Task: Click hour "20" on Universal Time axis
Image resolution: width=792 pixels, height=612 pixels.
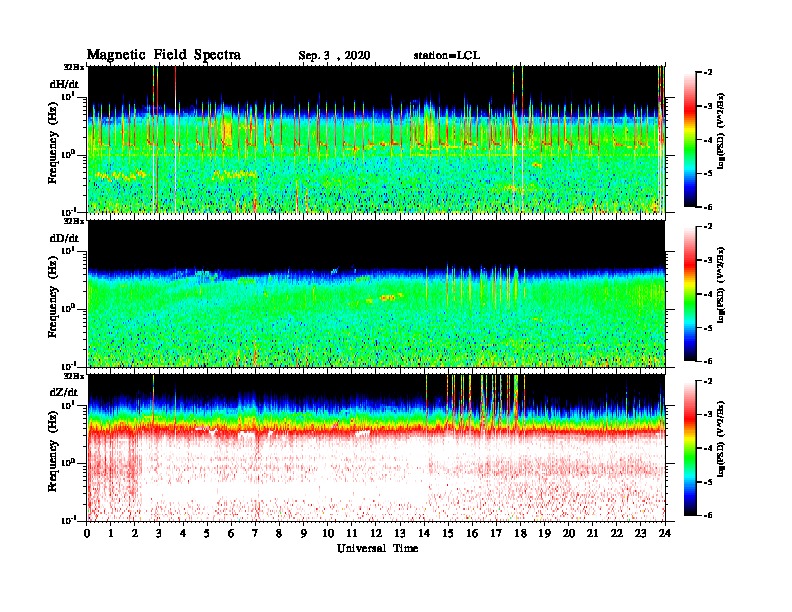Action: (x=568, y=533)
